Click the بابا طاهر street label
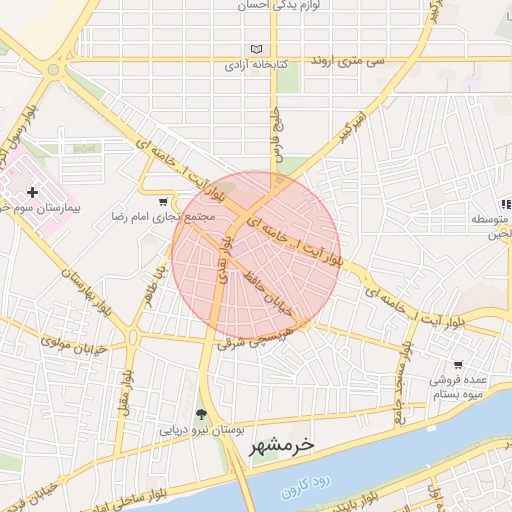 [155, 286]
